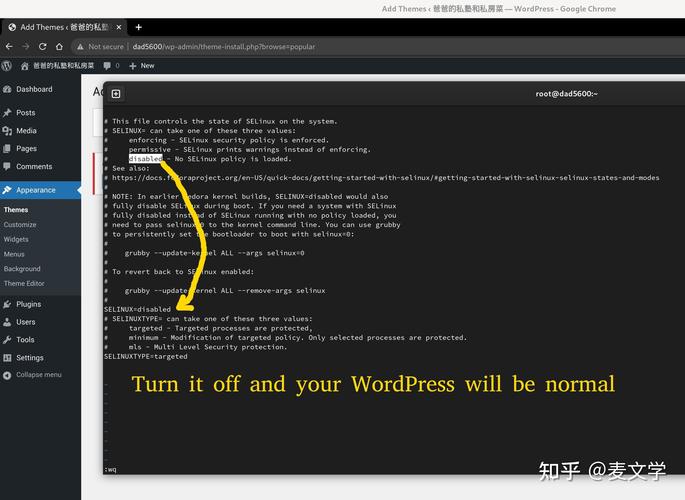
Task: Go to Themes submenu
Action: 16,210
